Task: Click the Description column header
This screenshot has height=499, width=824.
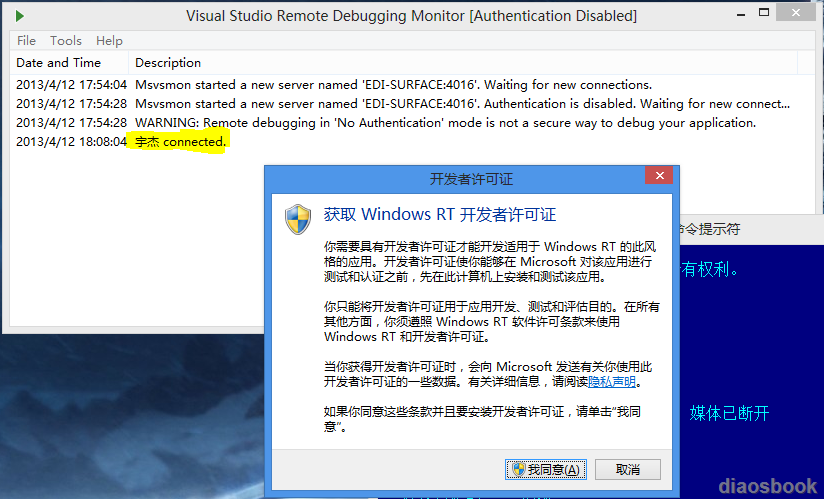Action: click(x=462, y=63)
